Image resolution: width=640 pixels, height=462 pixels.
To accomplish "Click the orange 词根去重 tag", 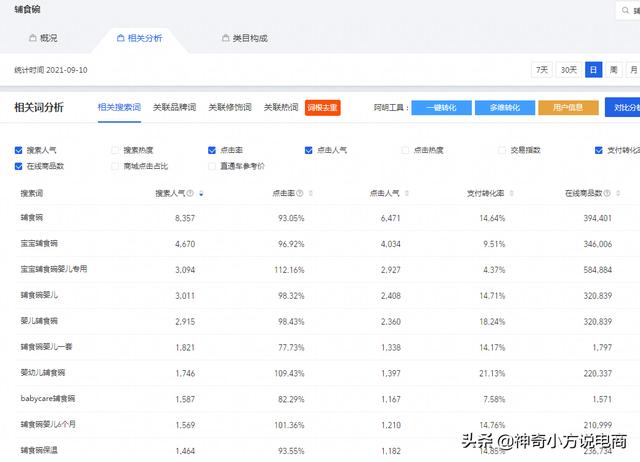I will pyautogui.click(x=323, y=107).
